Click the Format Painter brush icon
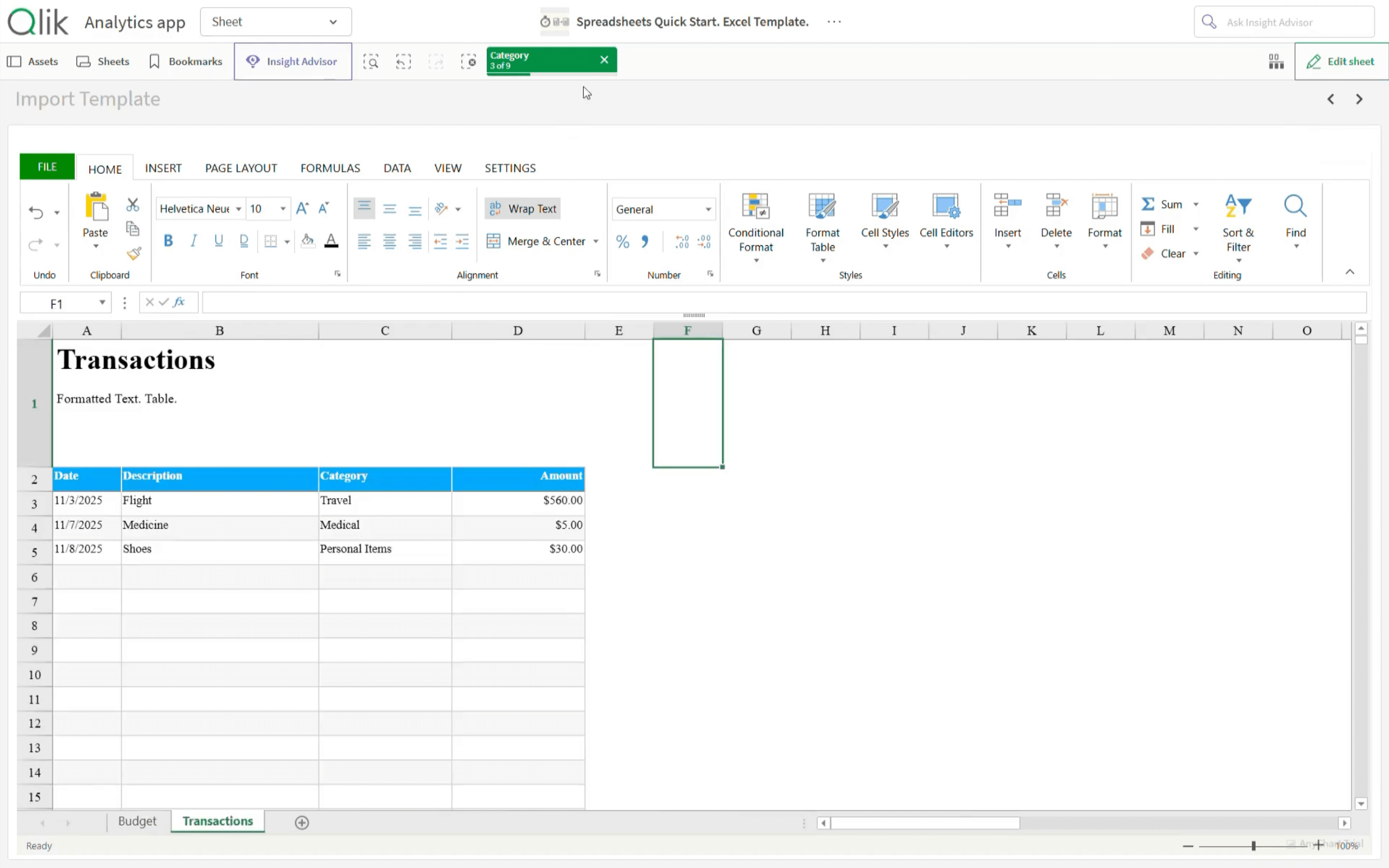The height and width of the screenshot is (868, 1389). click(134, 253)
